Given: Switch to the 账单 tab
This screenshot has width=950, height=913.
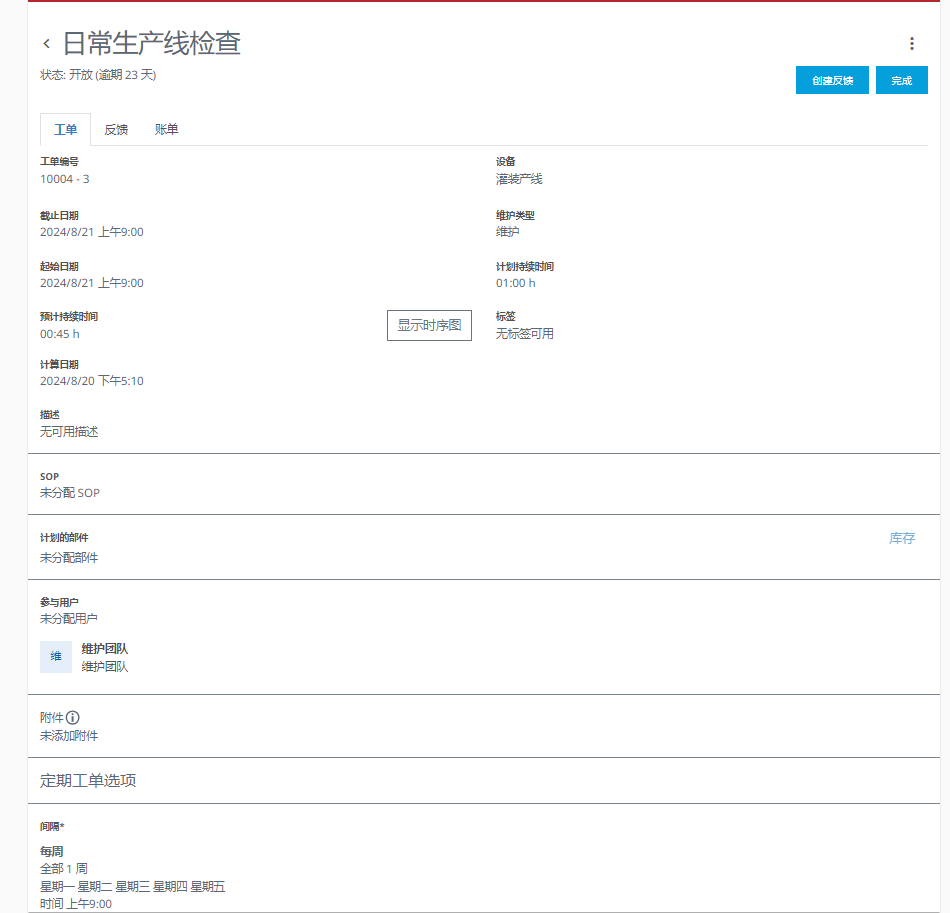Looking at the screenshot, I should (166, 129).
